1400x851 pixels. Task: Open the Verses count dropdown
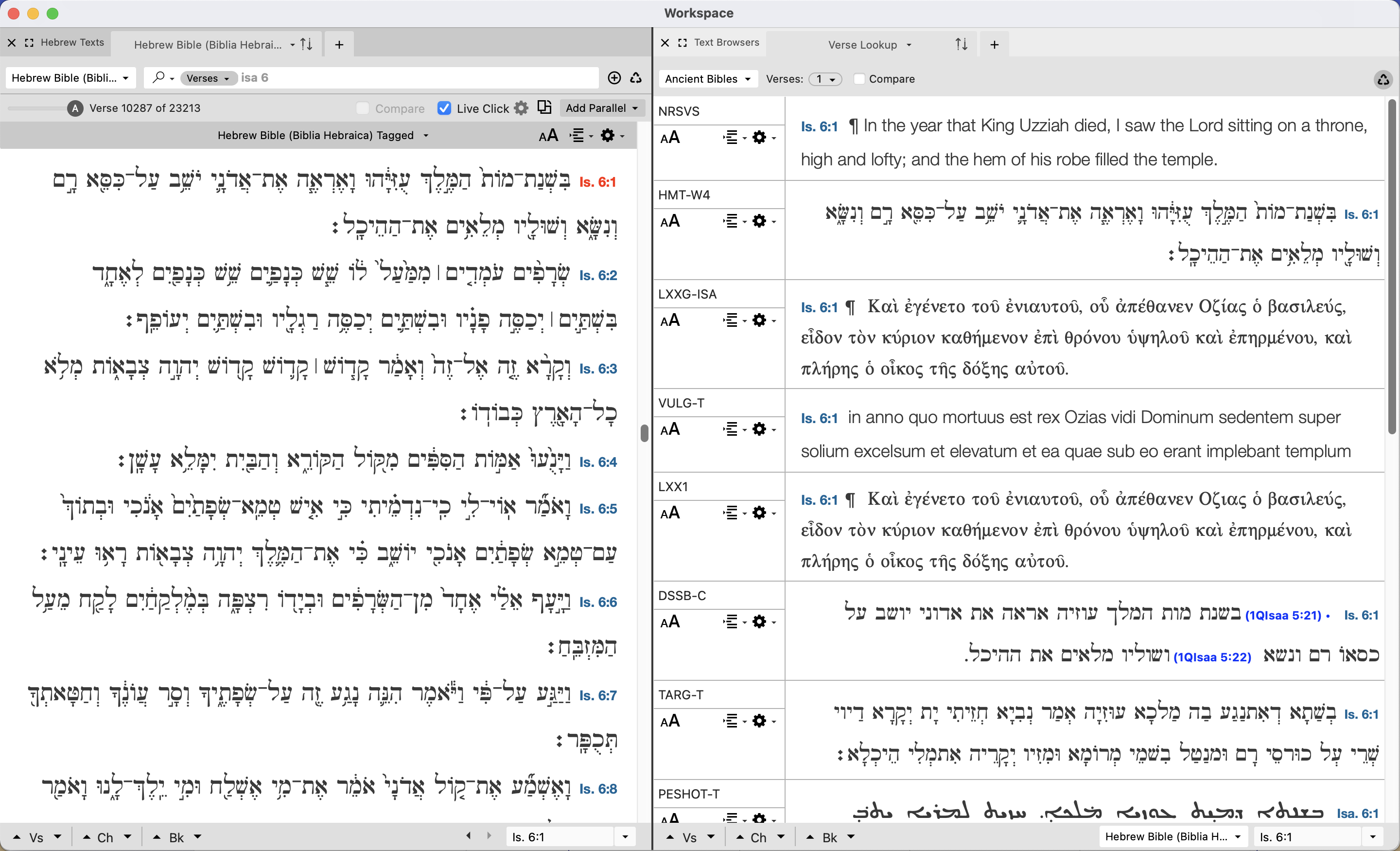825,79
